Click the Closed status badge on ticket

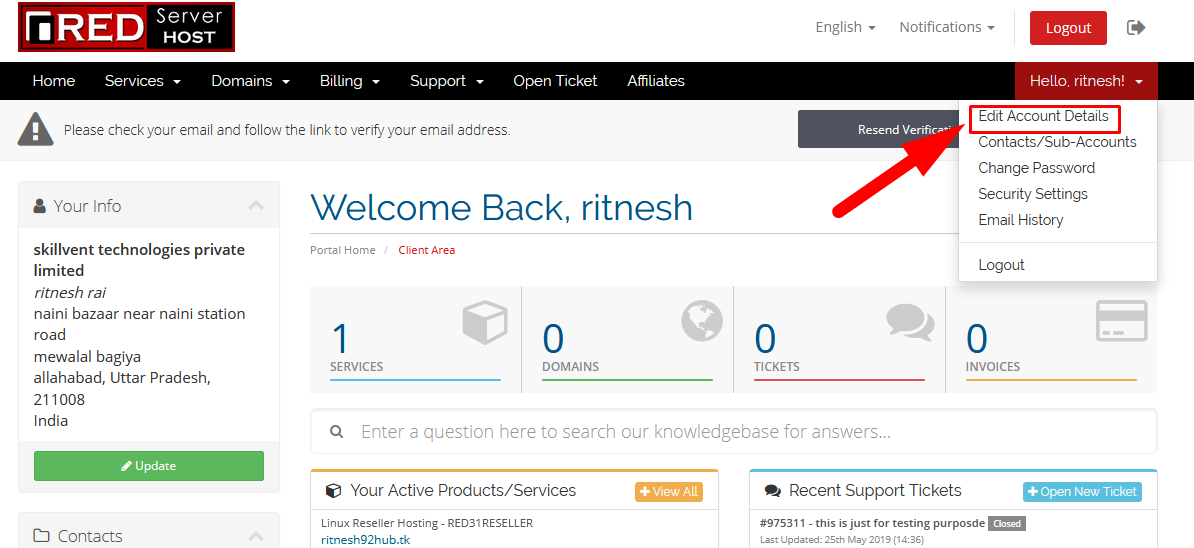1007,524
